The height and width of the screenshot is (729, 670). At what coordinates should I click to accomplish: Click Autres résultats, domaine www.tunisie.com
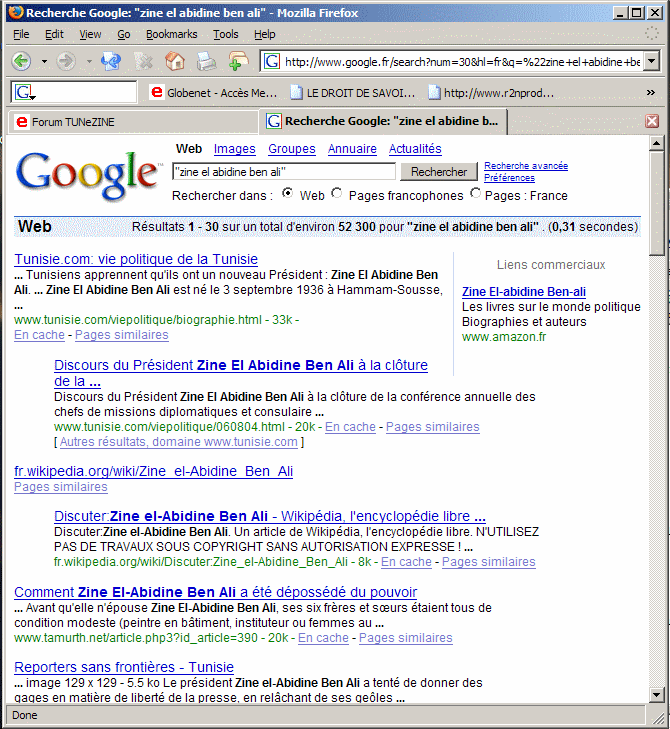click(179, 442)
